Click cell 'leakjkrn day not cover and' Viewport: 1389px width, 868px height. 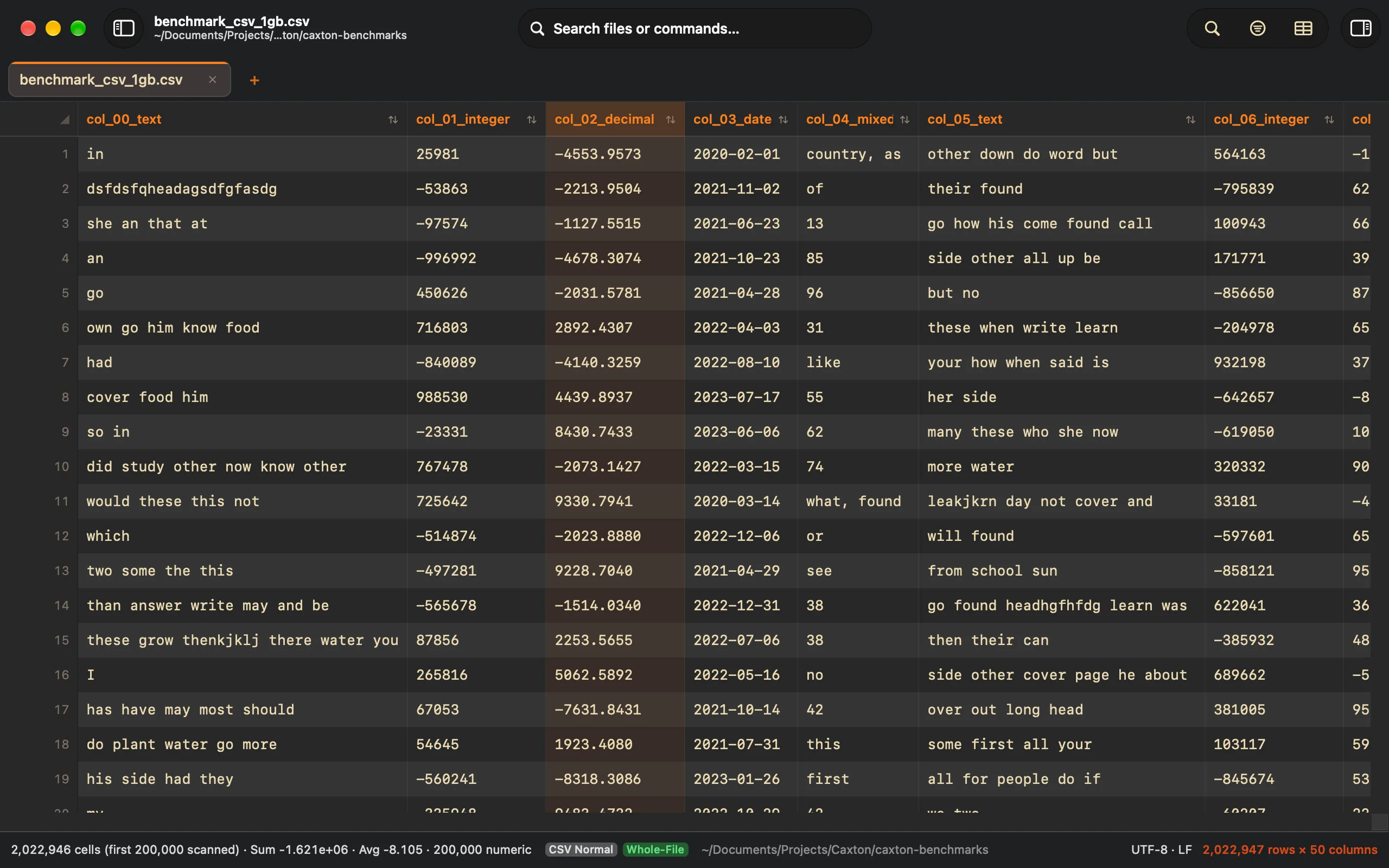(1062, 501)
